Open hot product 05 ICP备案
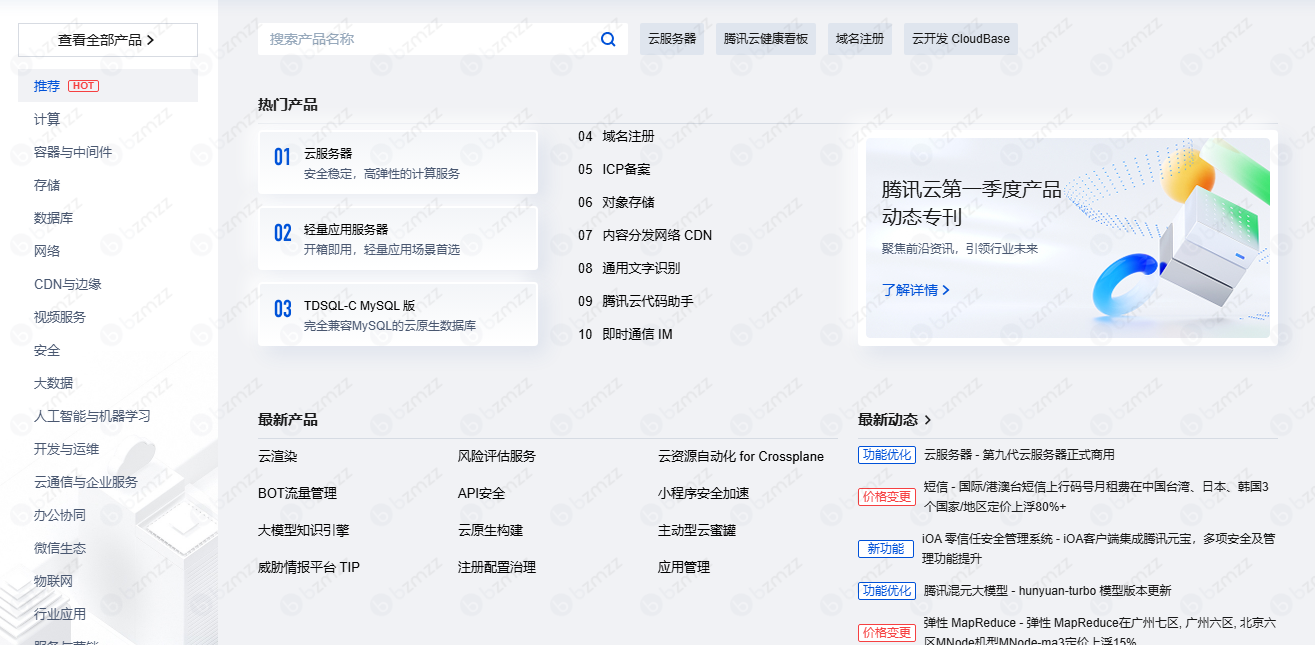1315x645 pixels. (x=614, y=169)
